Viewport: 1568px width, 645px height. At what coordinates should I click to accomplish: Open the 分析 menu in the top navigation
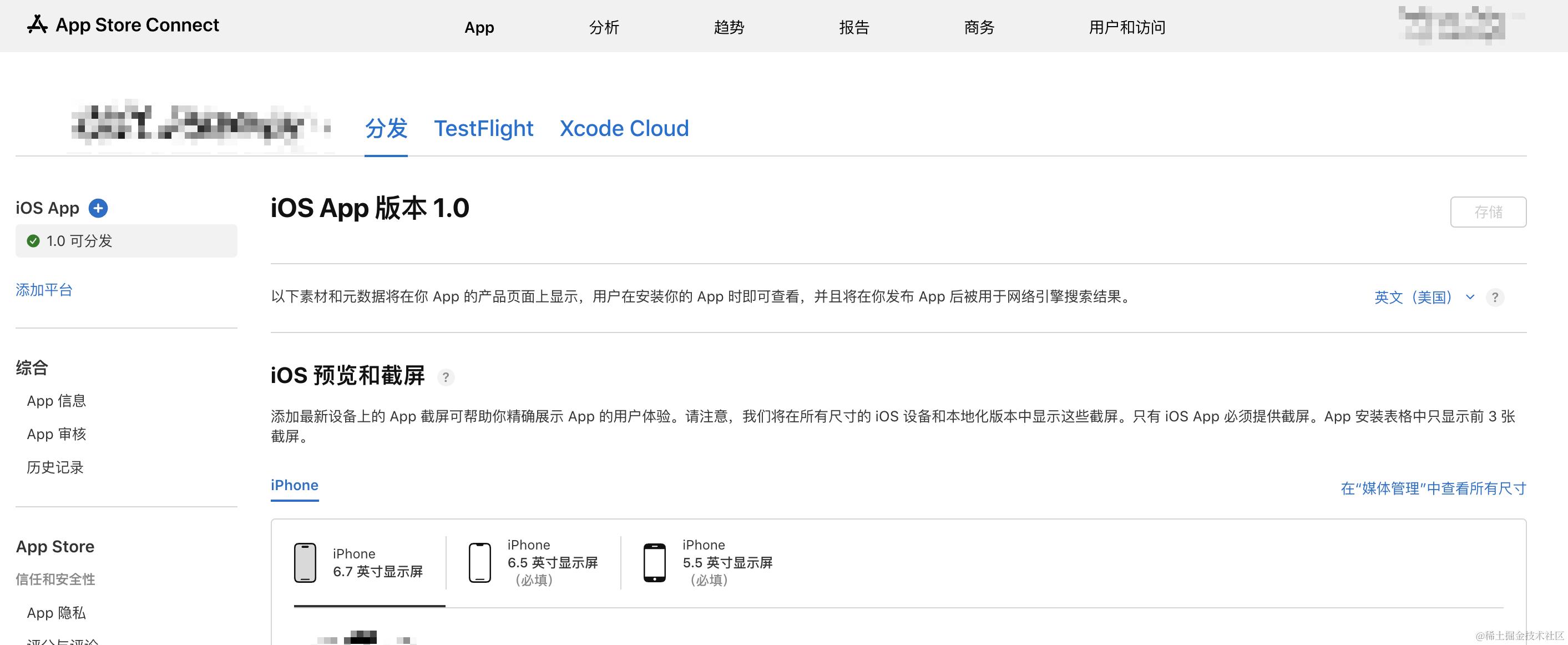point(604,27)
